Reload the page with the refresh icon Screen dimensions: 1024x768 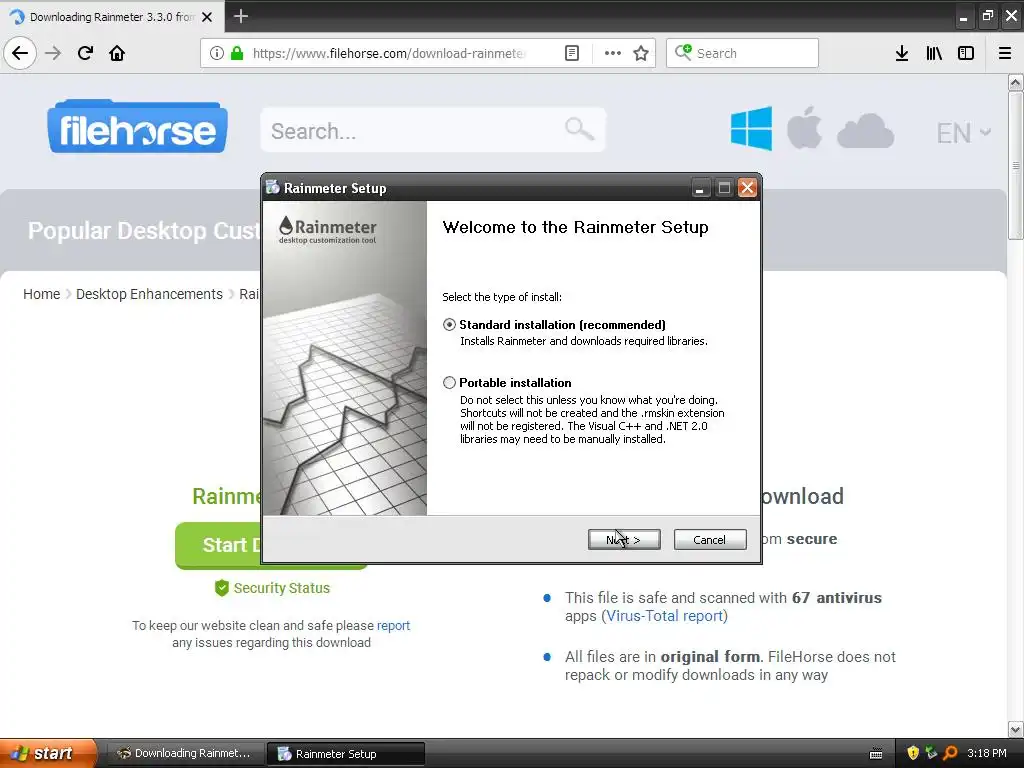pos(85,53)
